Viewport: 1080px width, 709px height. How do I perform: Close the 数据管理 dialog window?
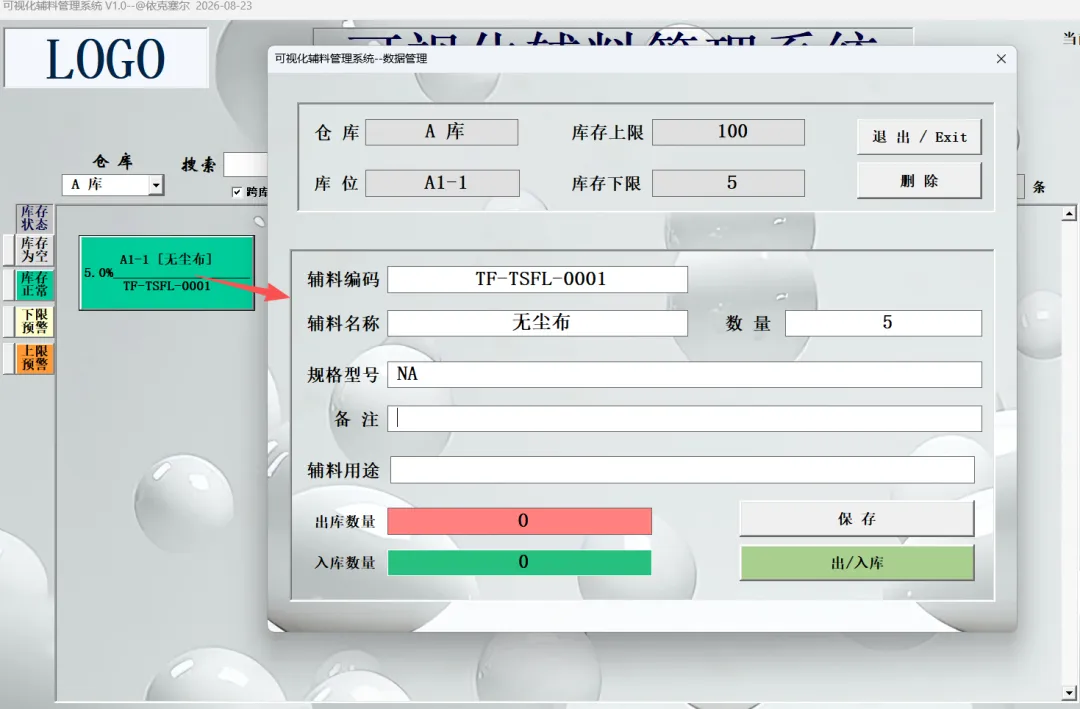tap(1001, 59)
